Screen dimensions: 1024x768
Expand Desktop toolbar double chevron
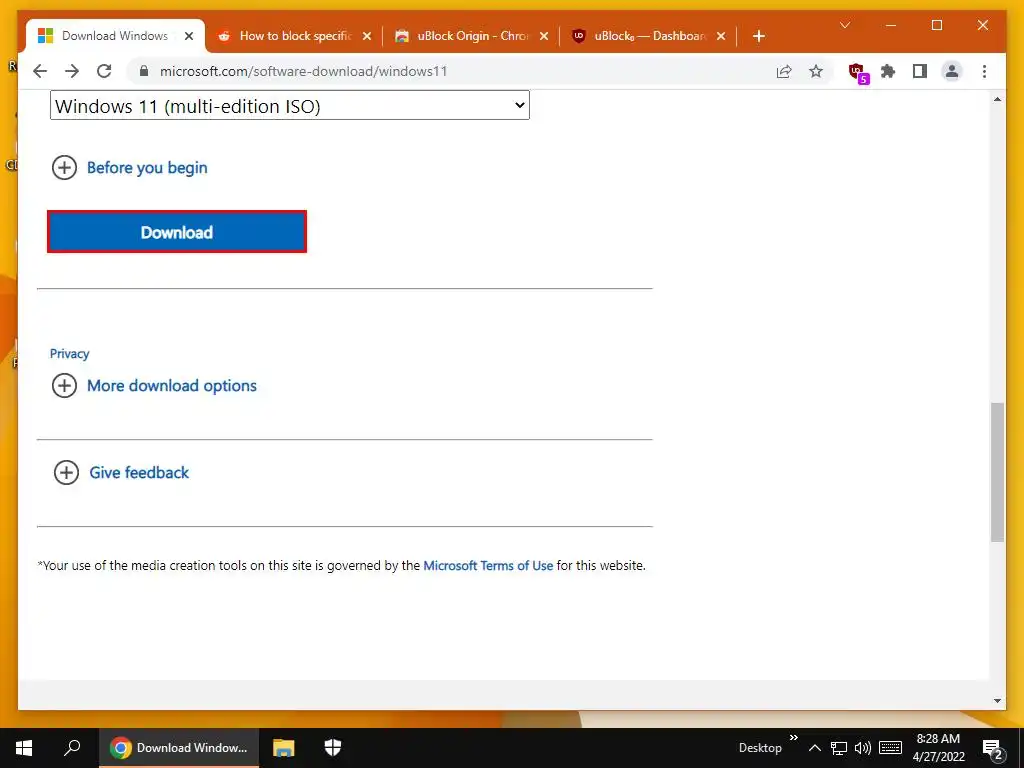coord(793,738)
